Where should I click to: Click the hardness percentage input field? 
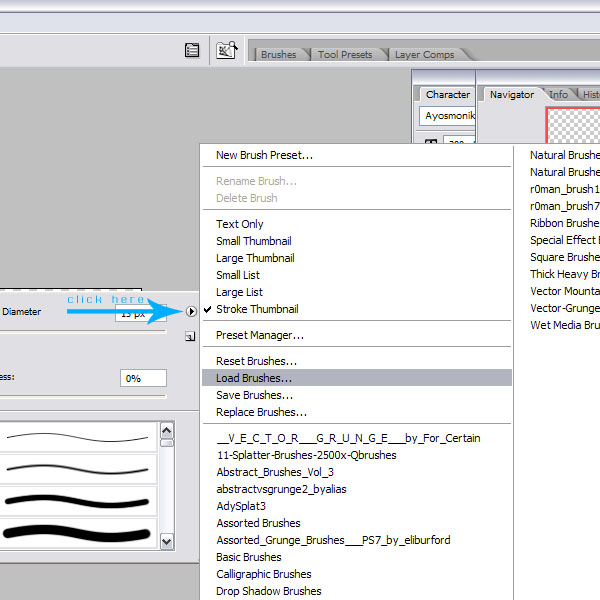(x=143, y=378)
